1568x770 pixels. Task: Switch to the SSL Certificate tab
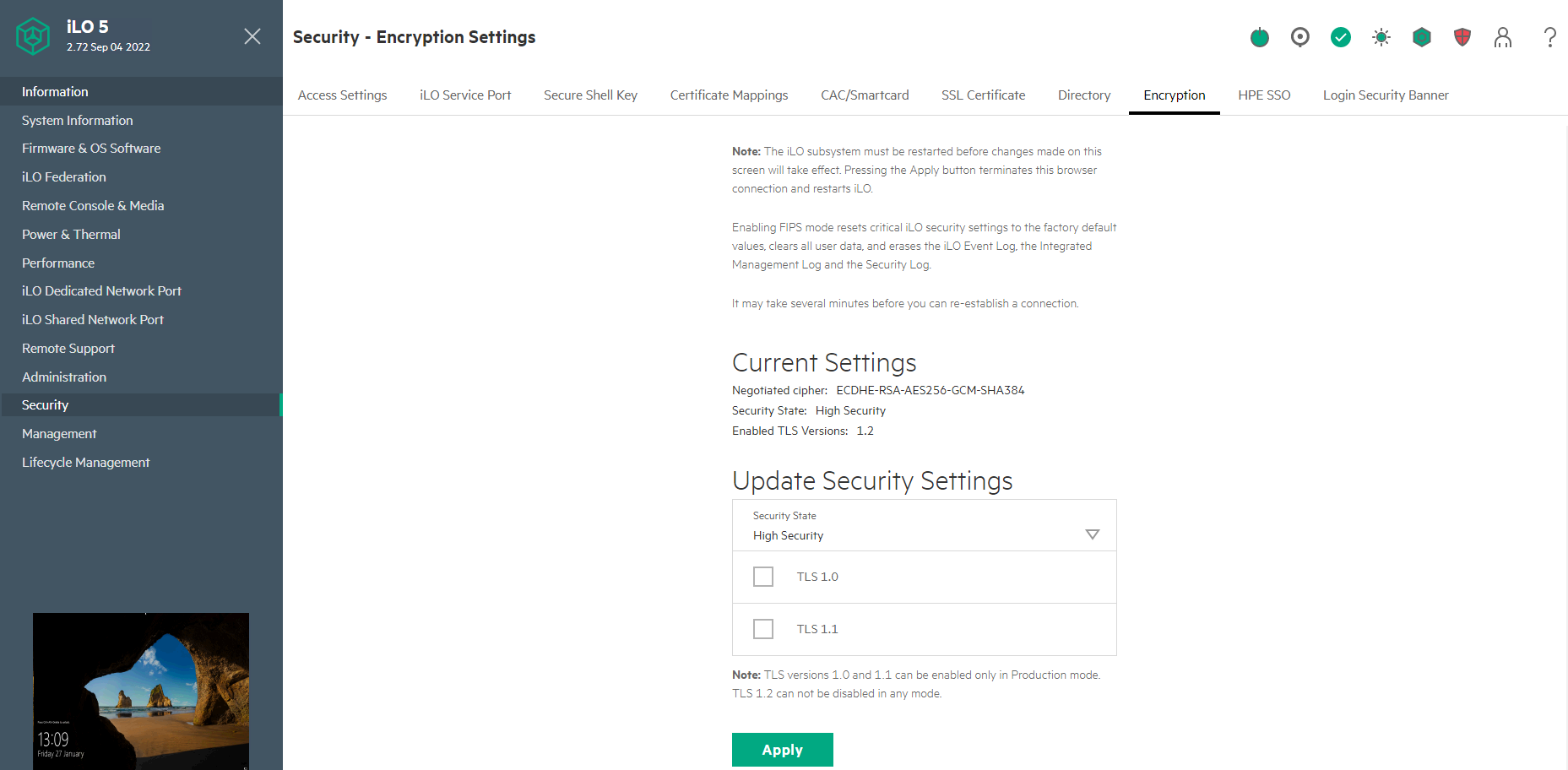coord(983,95)
